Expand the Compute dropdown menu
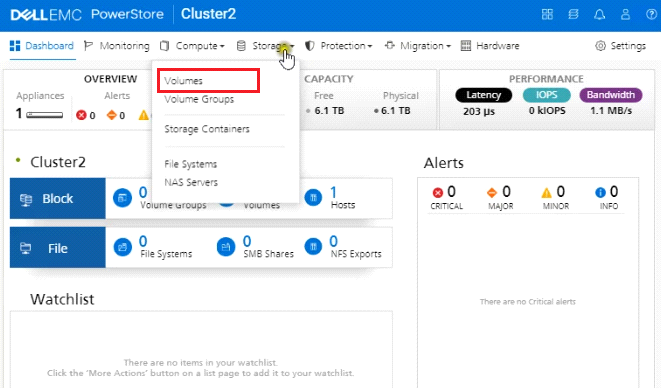661x388 pixels. tap(192, 46)
